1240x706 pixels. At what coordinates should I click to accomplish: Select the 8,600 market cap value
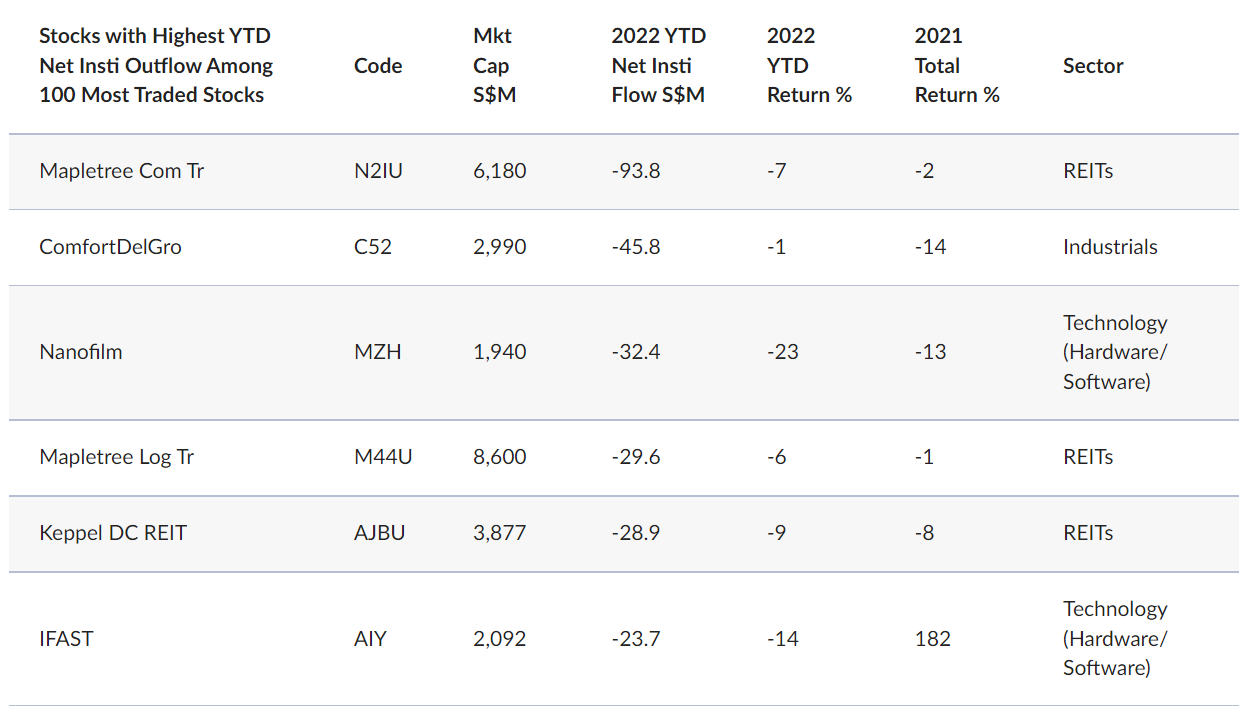pyautogui.click(x=499, y=457)
